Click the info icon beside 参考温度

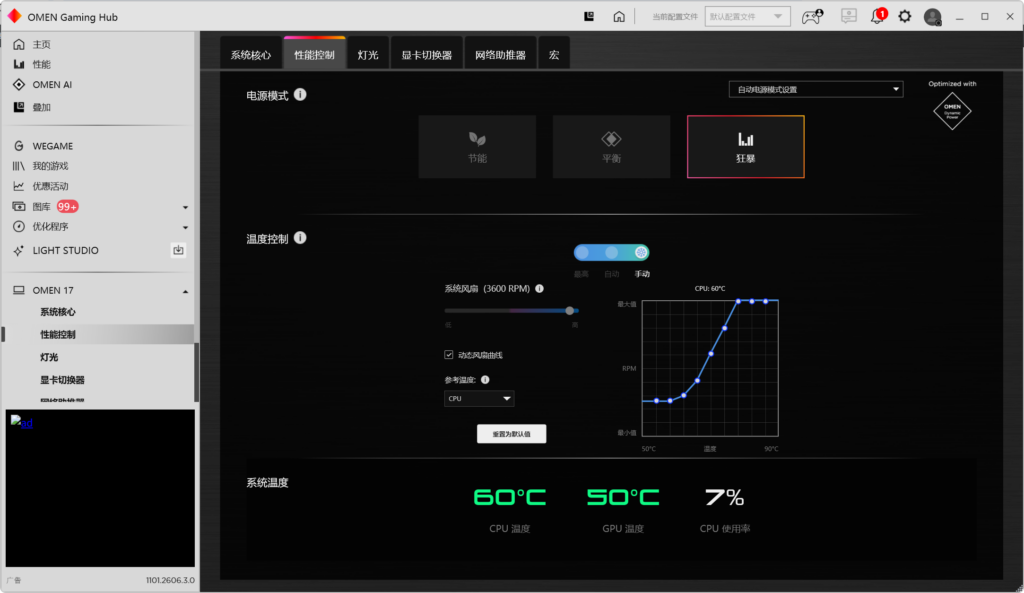[485, 379]
